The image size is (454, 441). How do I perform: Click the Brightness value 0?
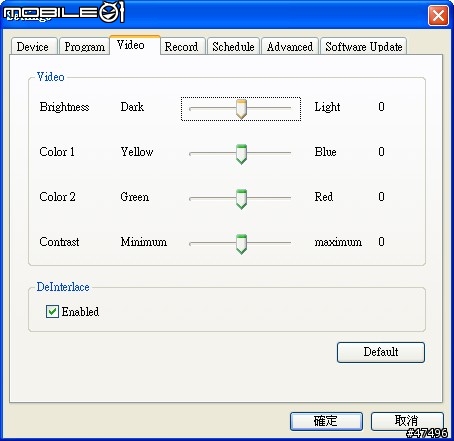point(381,107)
